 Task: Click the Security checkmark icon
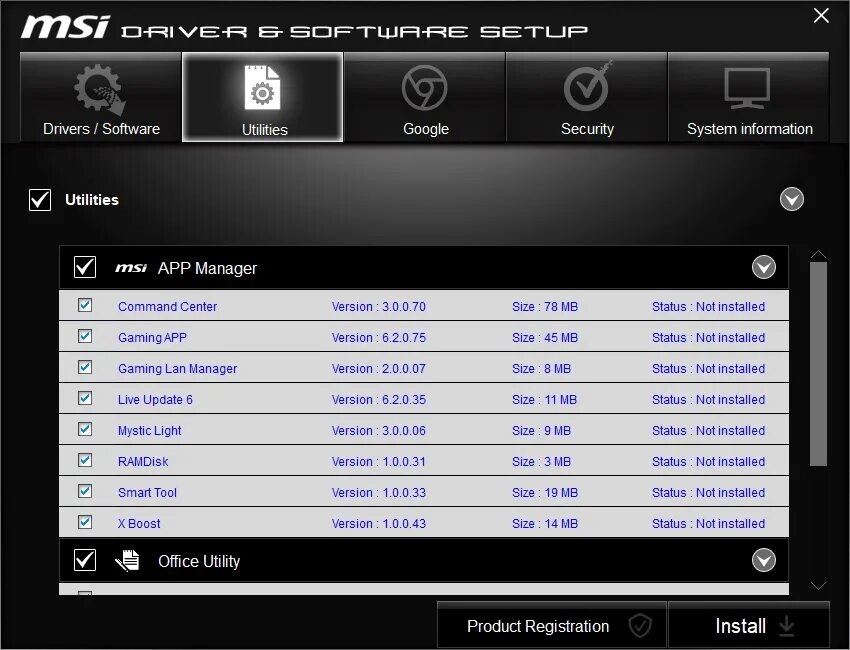coord(588,86)
